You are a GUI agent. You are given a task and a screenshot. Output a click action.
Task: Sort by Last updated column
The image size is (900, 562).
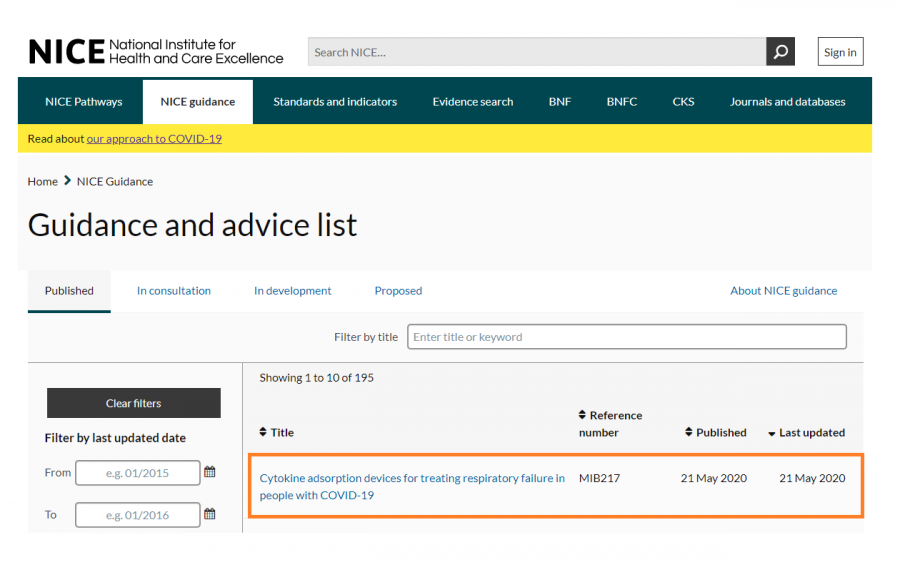[x=806, y=433]
